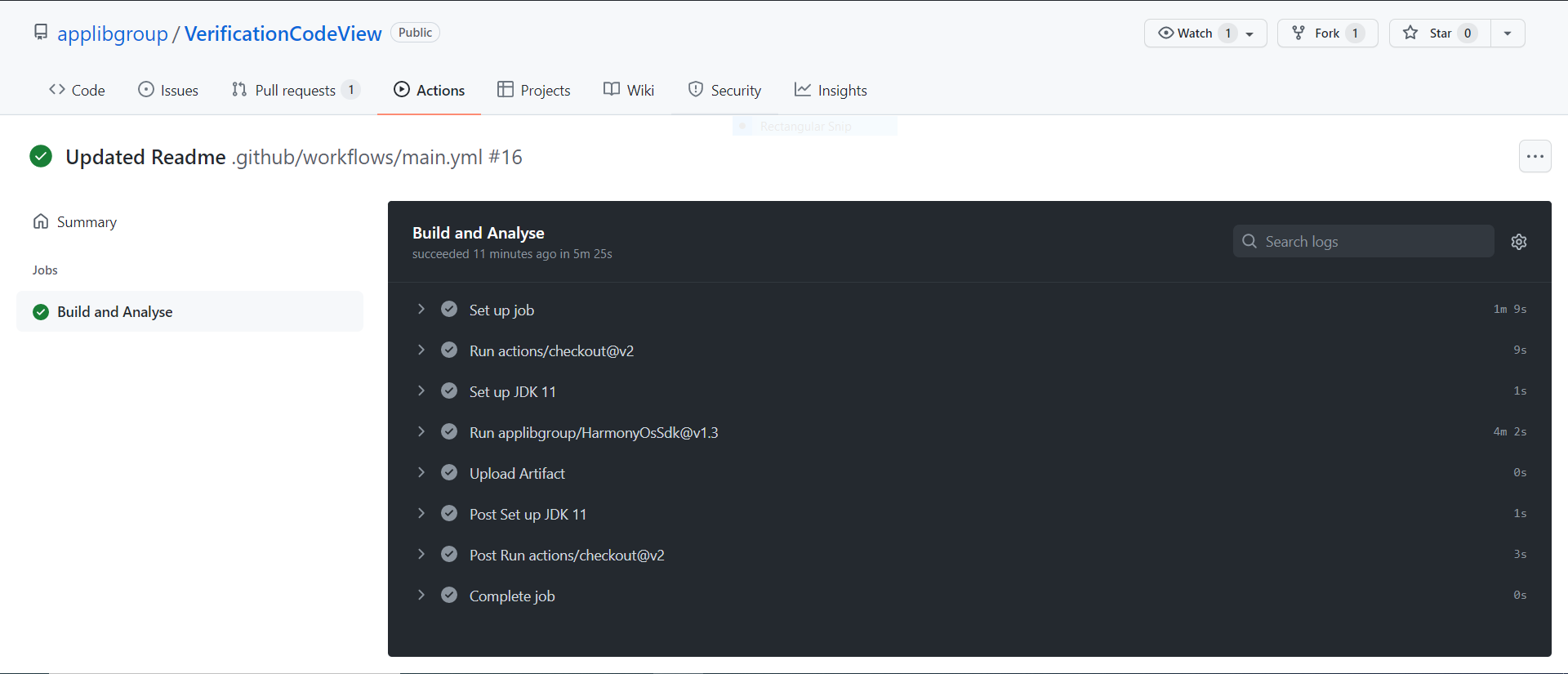Click the success check on Set up job
1568x674 pixels.
pyautogui.click(x=449, y=309)
